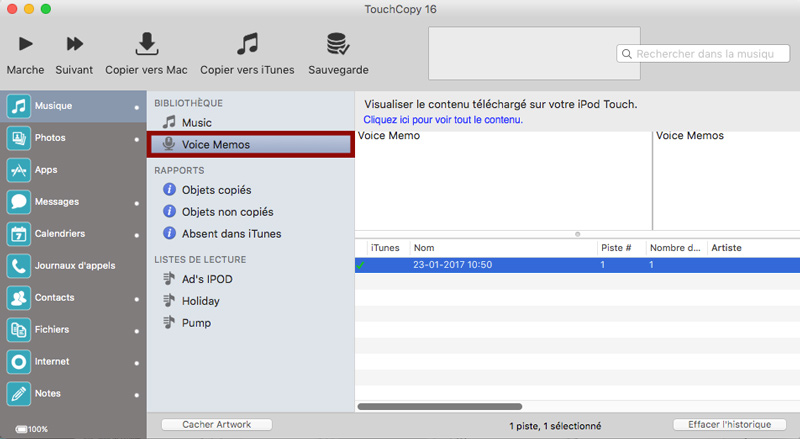Image resolution: width=800 pixels, height=439 pixels.
Task: Click the info icon beside Objets non copiés
Action: tap(169, 211)
